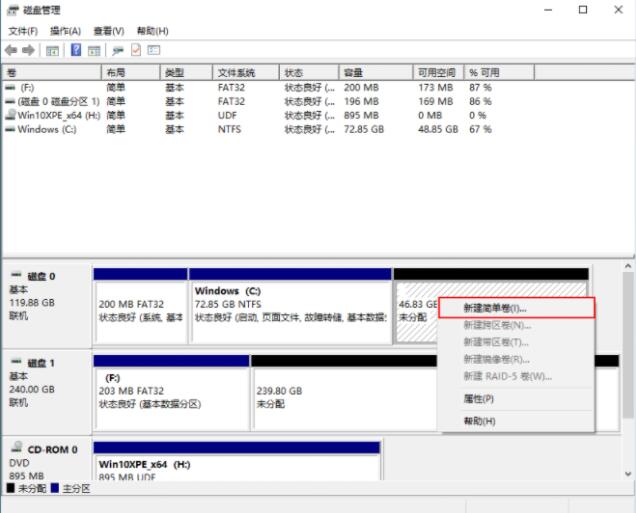Sort by the 布局 column header
Screen dimensions: 636x513
coord(131,73)
